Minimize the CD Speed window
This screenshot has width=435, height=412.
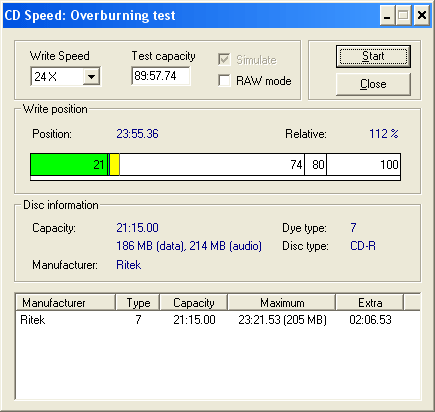pyautogui.click(x=387, y=15)
